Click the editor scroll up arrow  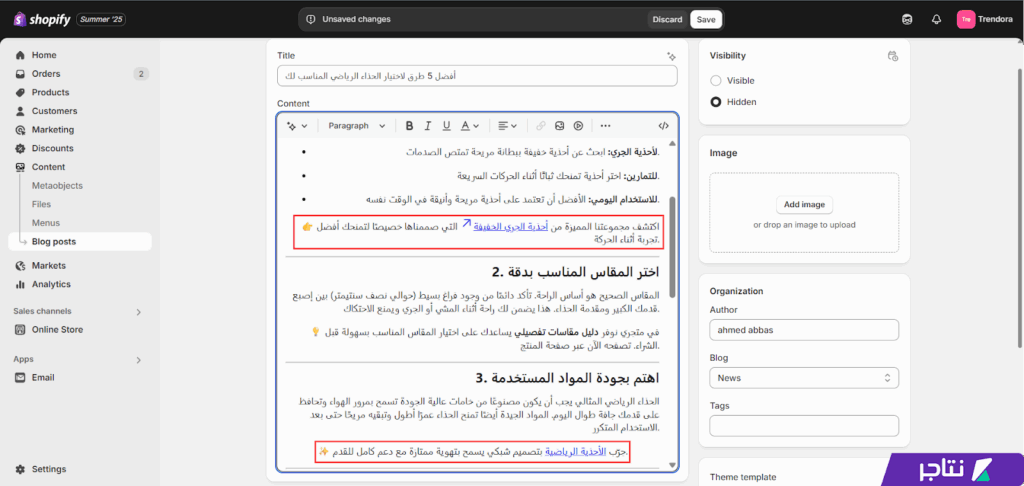673,143
